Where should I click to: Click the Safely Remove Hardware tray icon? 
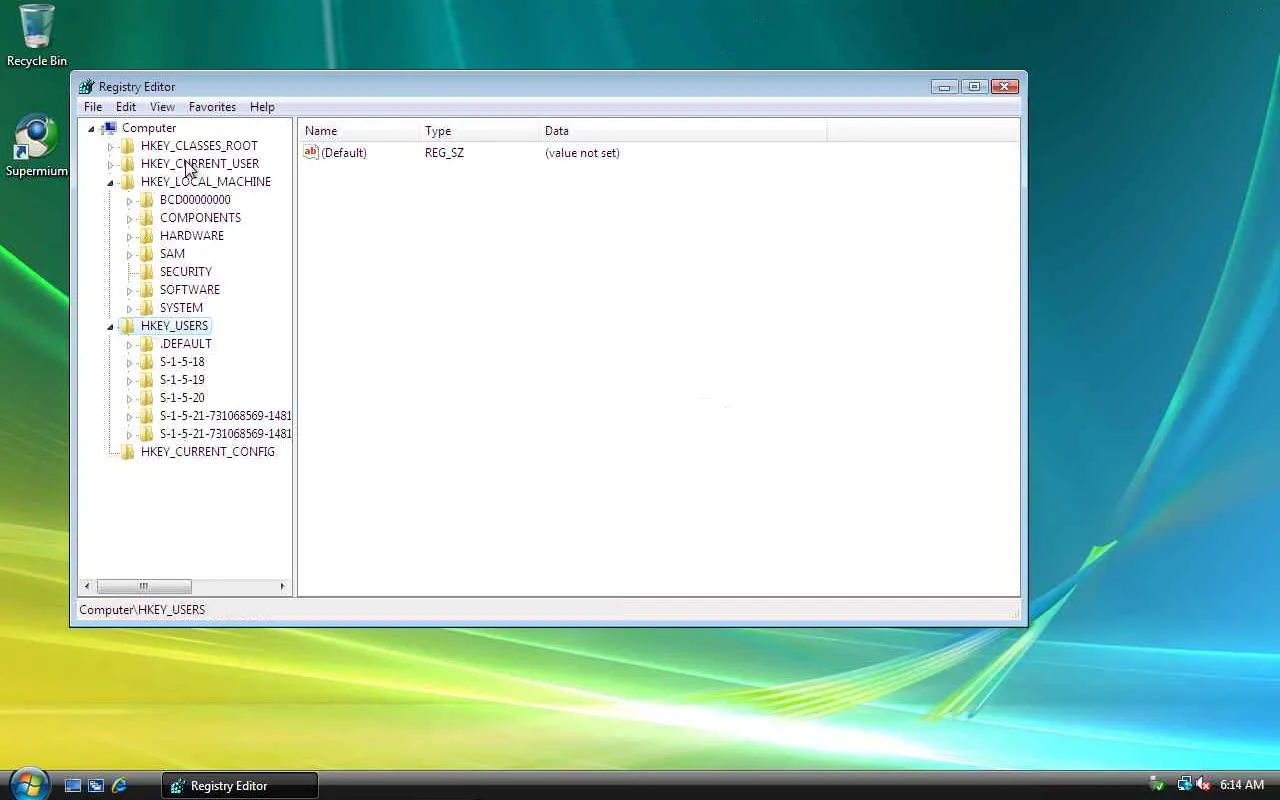[x=1157, y=785]
